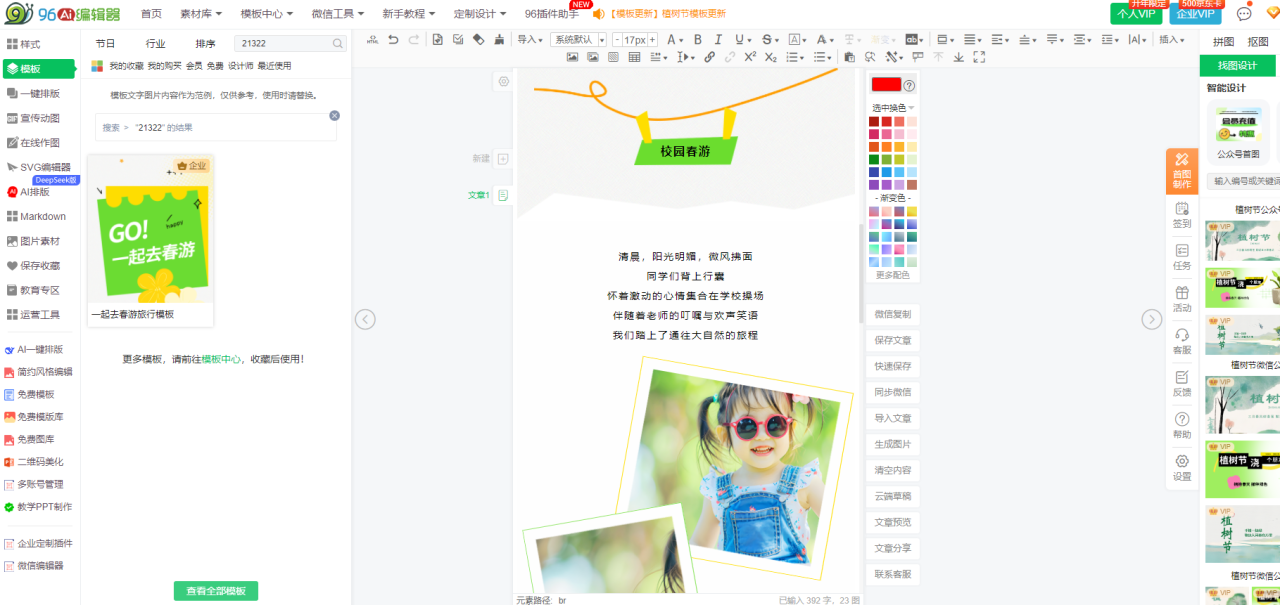Expand the 选中换色 color mode dropdown
1280x605 pixels.
[x=893, y=107]
